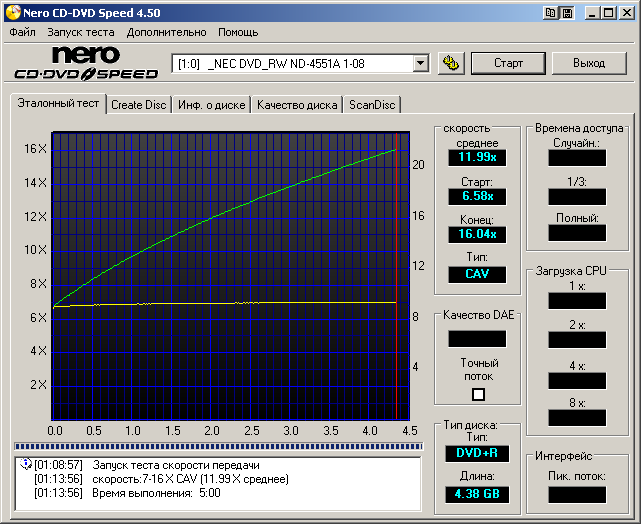Click the floppy disk icon in title bar
The height and width of the screenshot is (524, 641).
click(567, 12)
